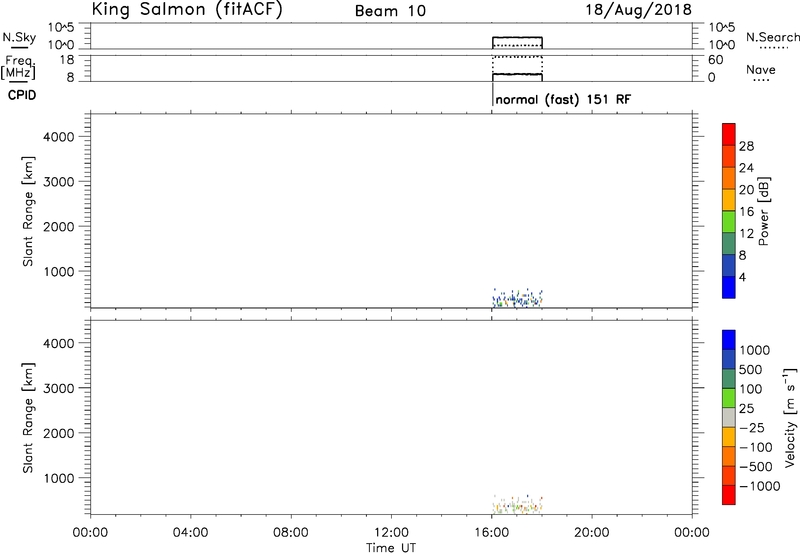Click the "1000" range tick of velocity panel
The image size is (800, 554).
[59, 478]
